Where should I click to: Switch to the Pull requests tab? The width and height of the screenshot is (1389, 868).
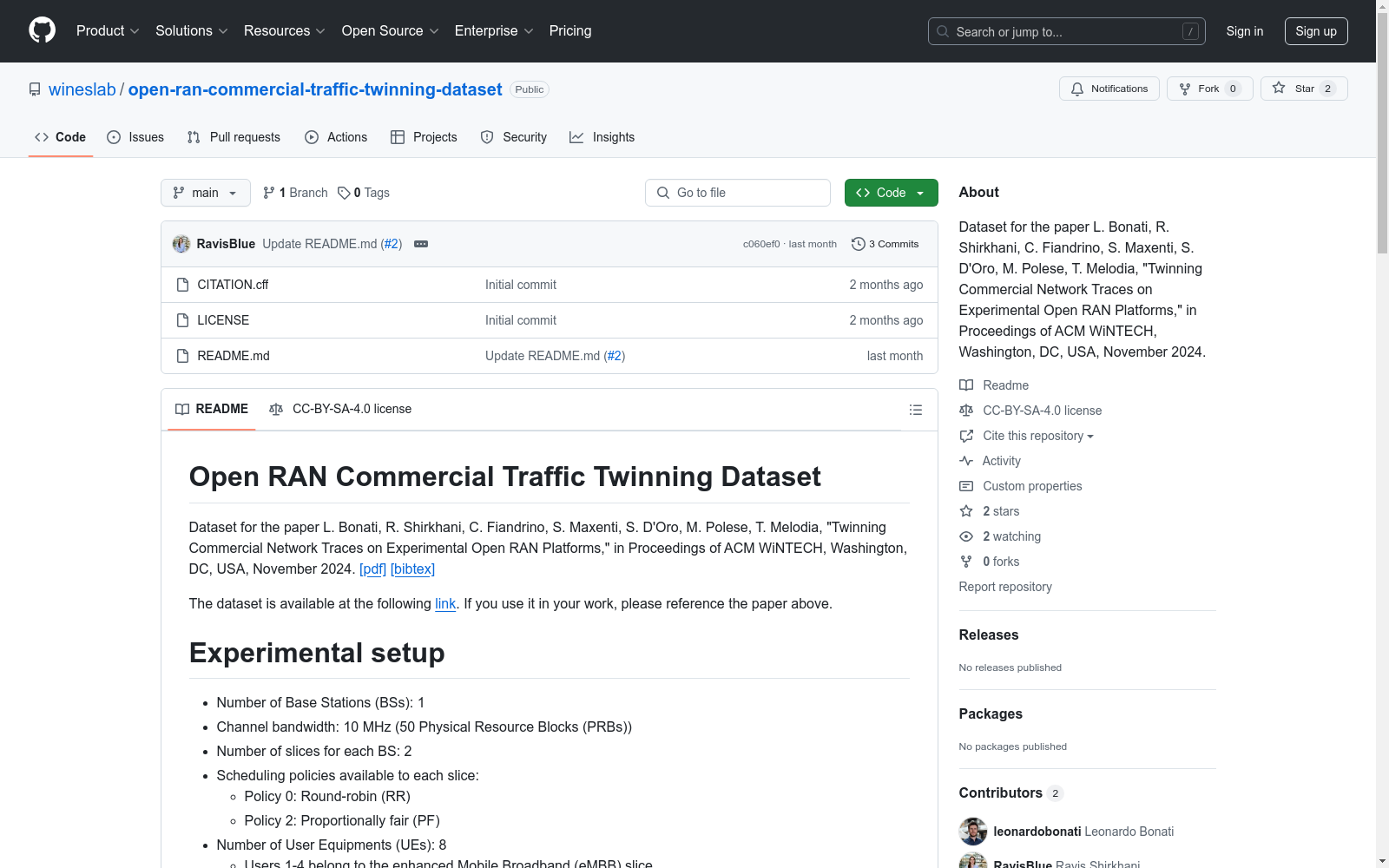point(234,137)
